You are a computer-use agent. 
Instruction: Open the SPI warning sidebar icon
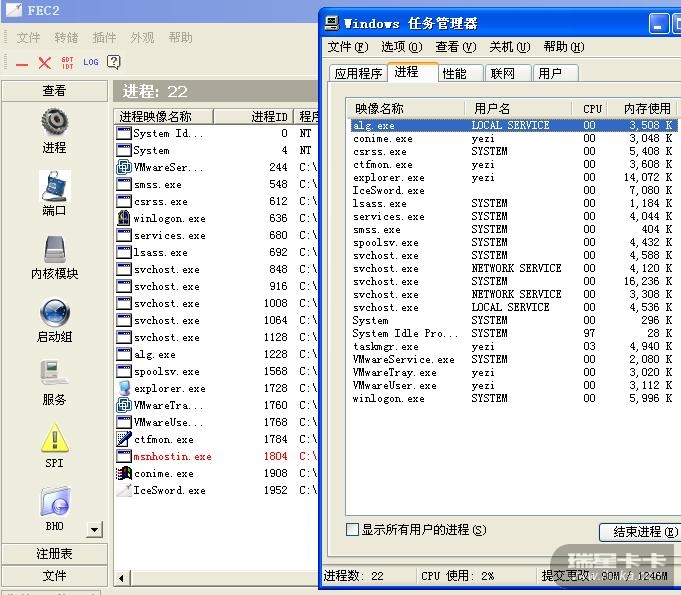point(54,438)
